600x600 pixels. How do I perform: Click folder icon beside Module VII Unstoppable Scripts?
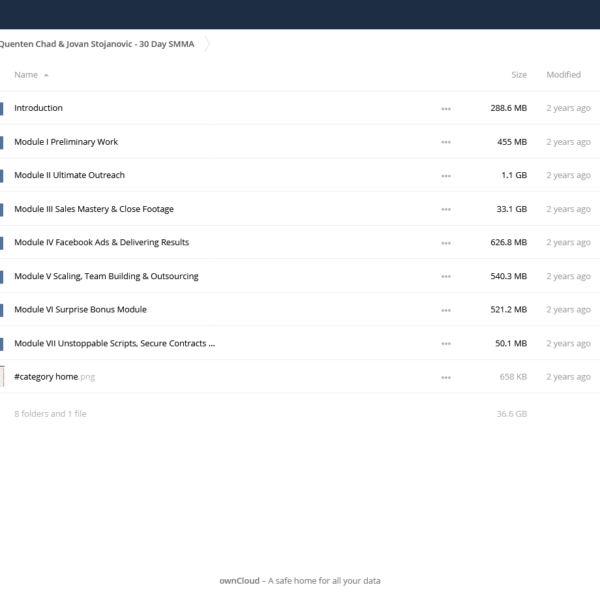point(2,344)
